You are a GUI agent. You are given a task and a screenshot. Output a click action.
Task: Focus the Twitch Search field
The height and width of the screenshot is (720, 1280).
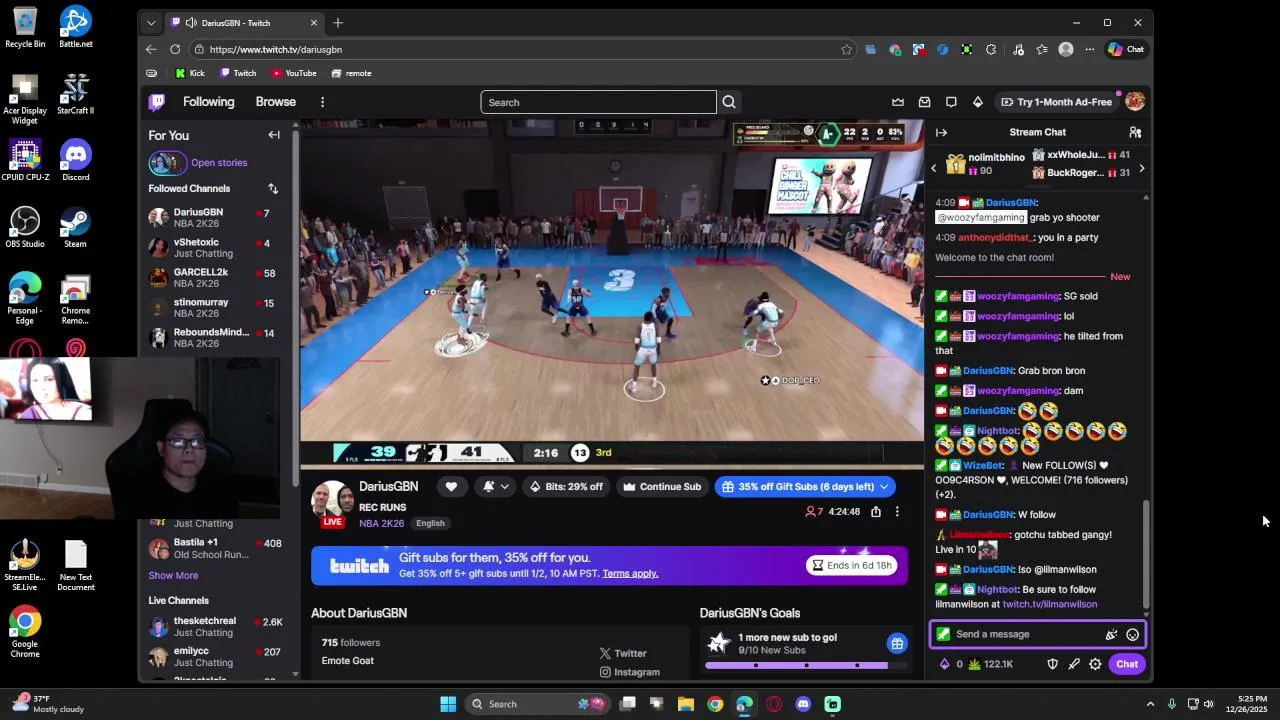(x=598, y=102)
